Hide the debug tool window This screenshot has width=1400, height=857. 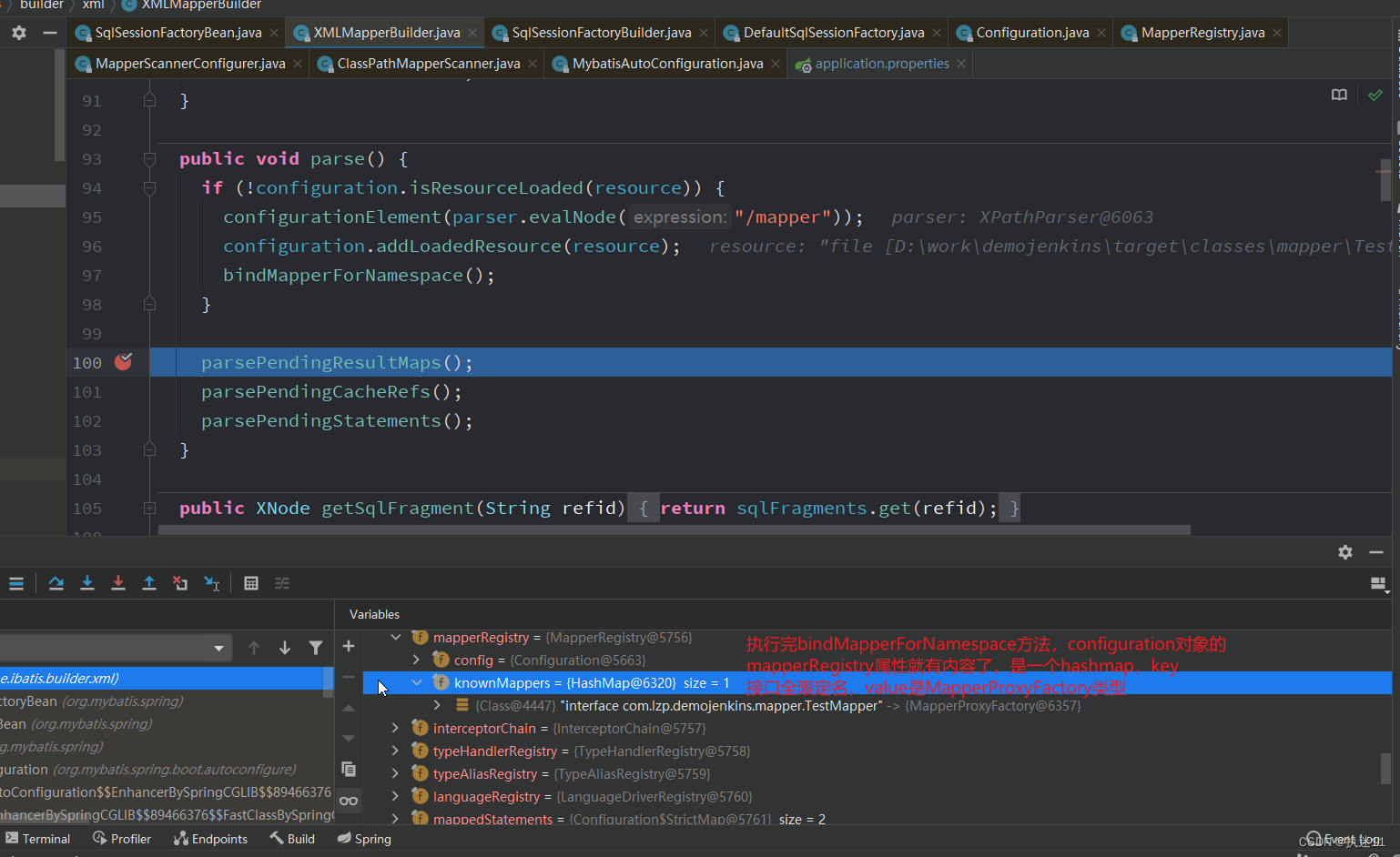[x=1376, y=552]
